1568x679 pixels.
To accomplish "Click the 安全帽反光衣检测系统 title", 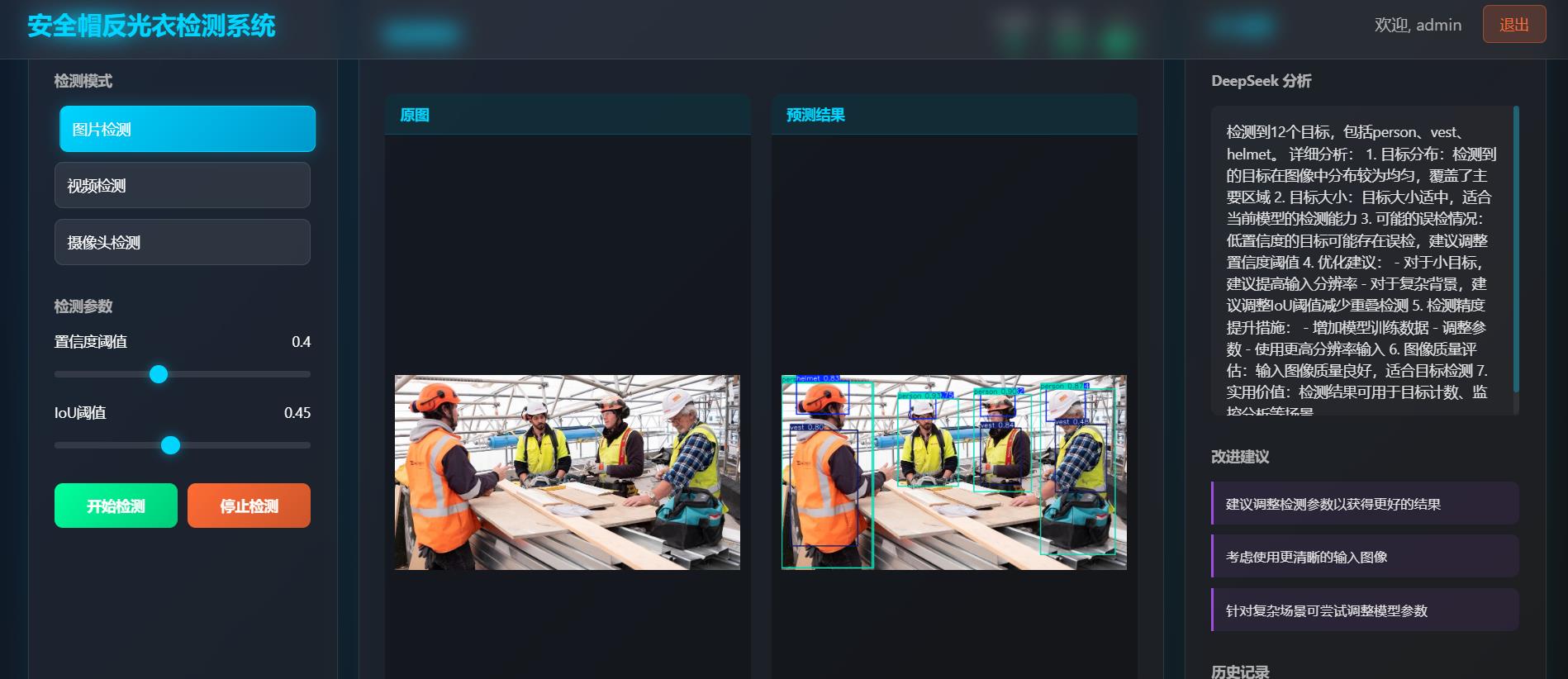I will coord(151,26).
